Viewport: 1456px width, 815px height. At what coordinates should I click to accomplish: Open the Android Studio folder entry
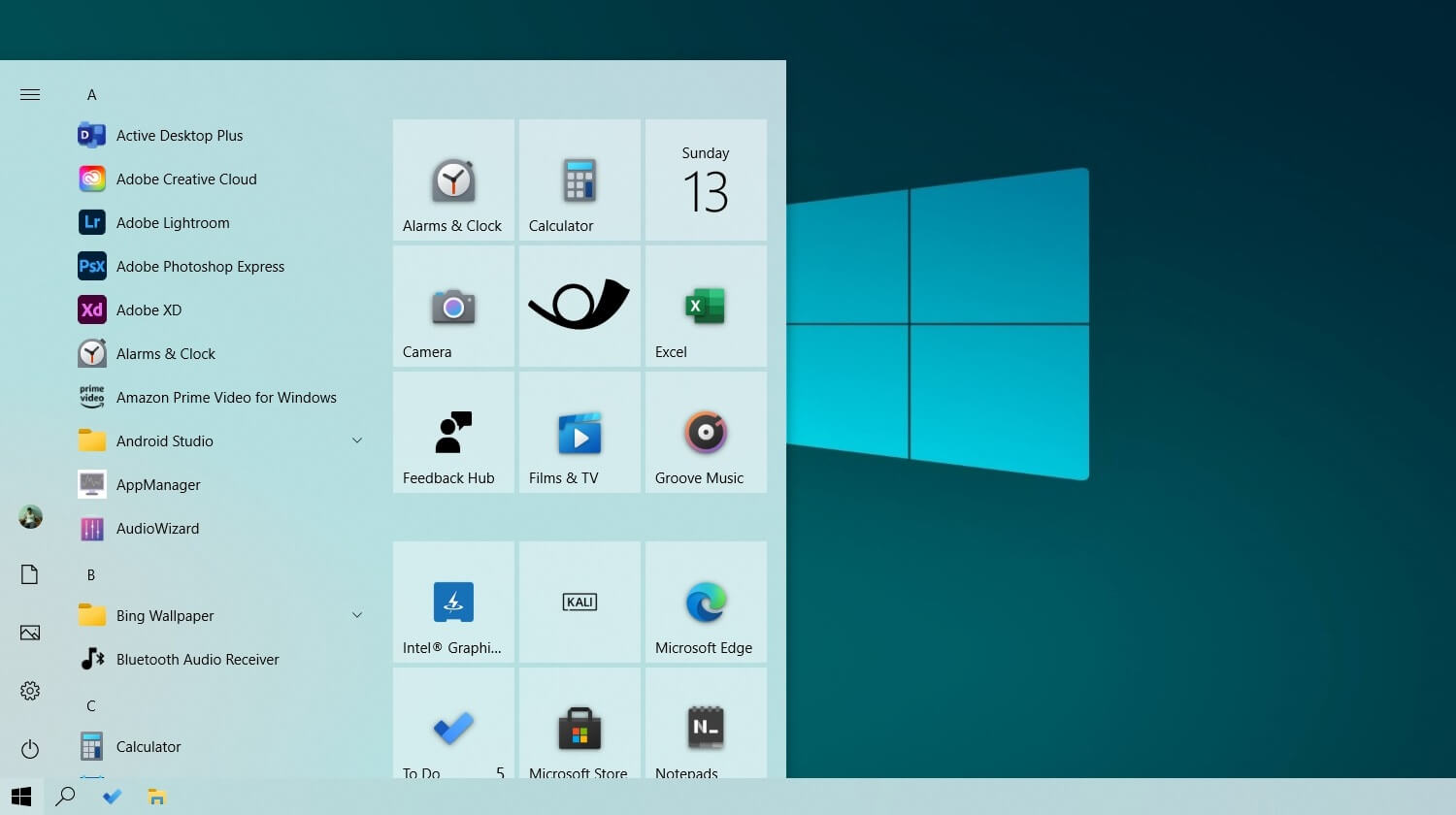(221, 441)
